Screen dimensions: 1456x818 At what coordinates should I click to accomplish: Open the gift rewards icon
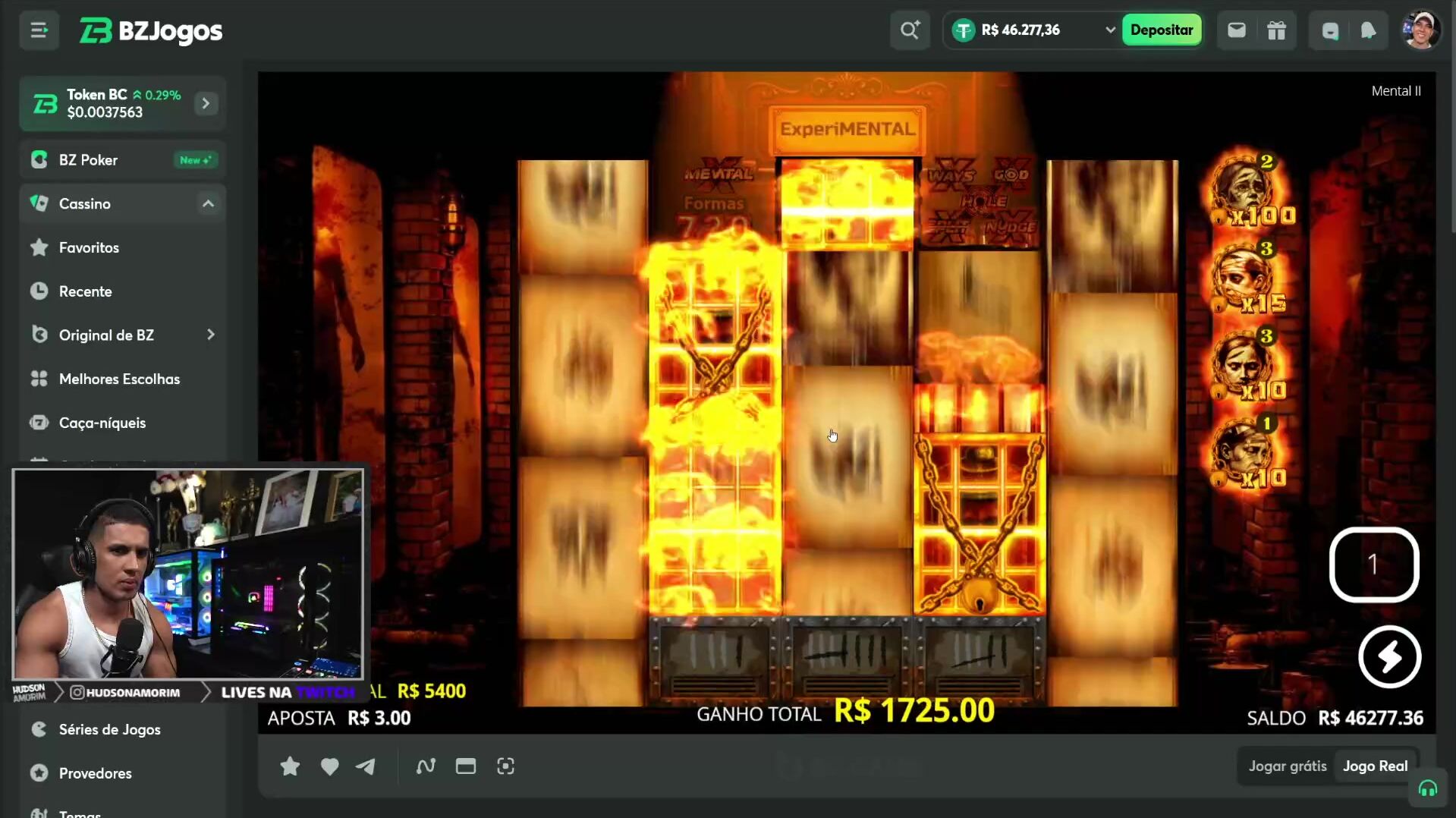pos(1277,30)
